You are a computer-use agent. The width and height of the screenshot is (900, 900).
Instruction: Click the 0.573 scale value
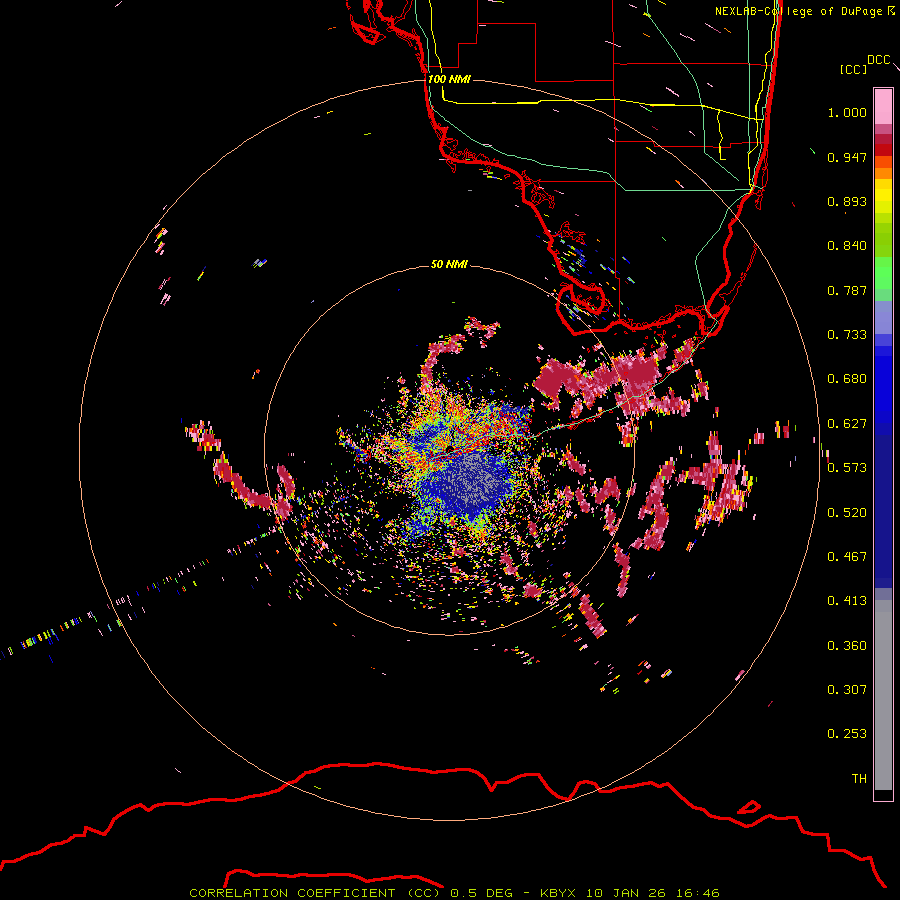(847, 468)
